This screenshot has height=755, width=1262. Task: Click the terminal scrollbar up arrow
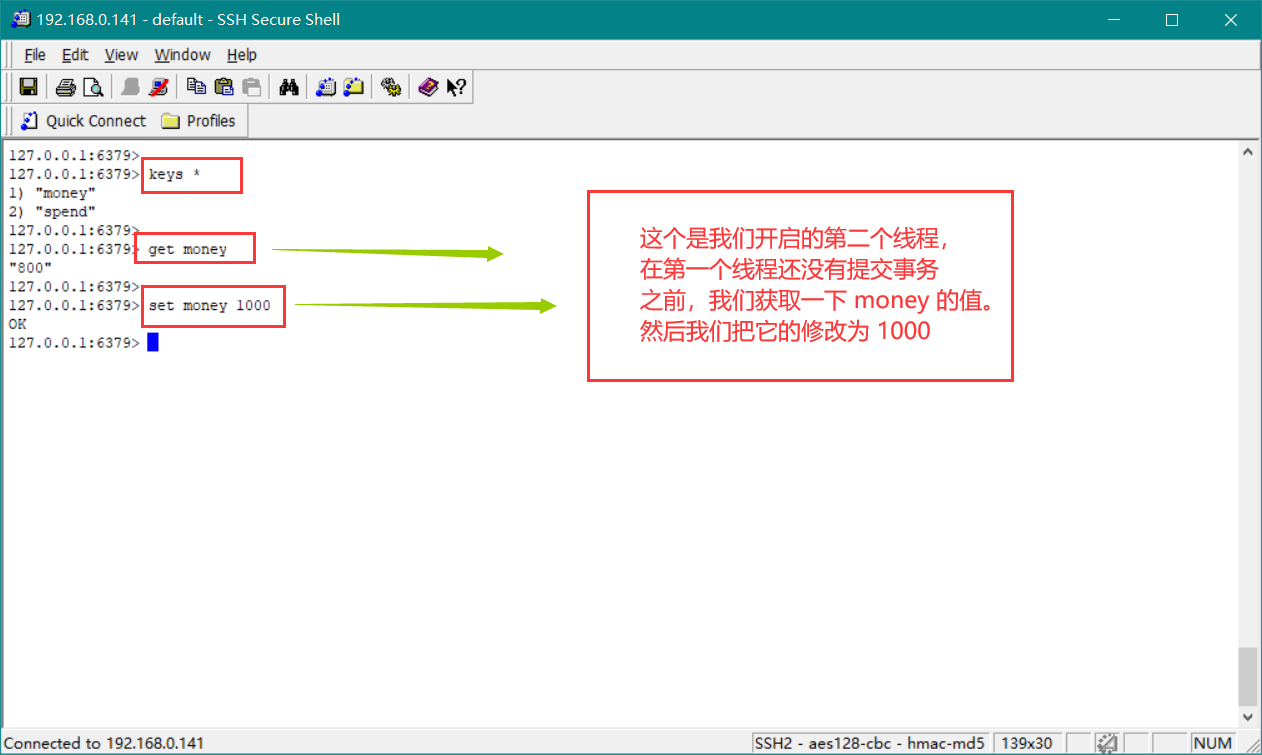(1247, 152)
